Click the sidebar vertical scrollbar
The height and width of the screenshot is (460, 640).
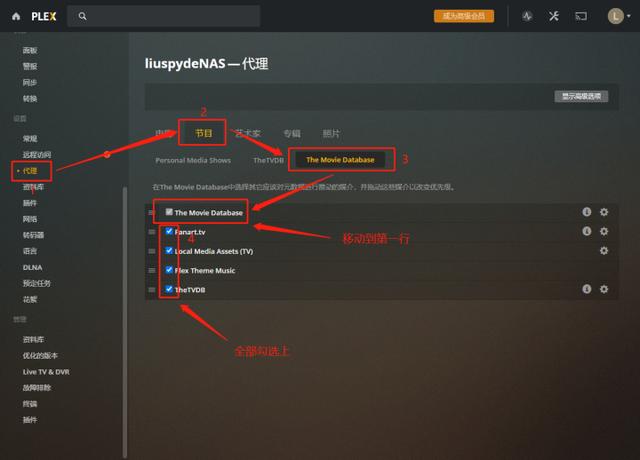pyautogui.click(x=125, y=322)
